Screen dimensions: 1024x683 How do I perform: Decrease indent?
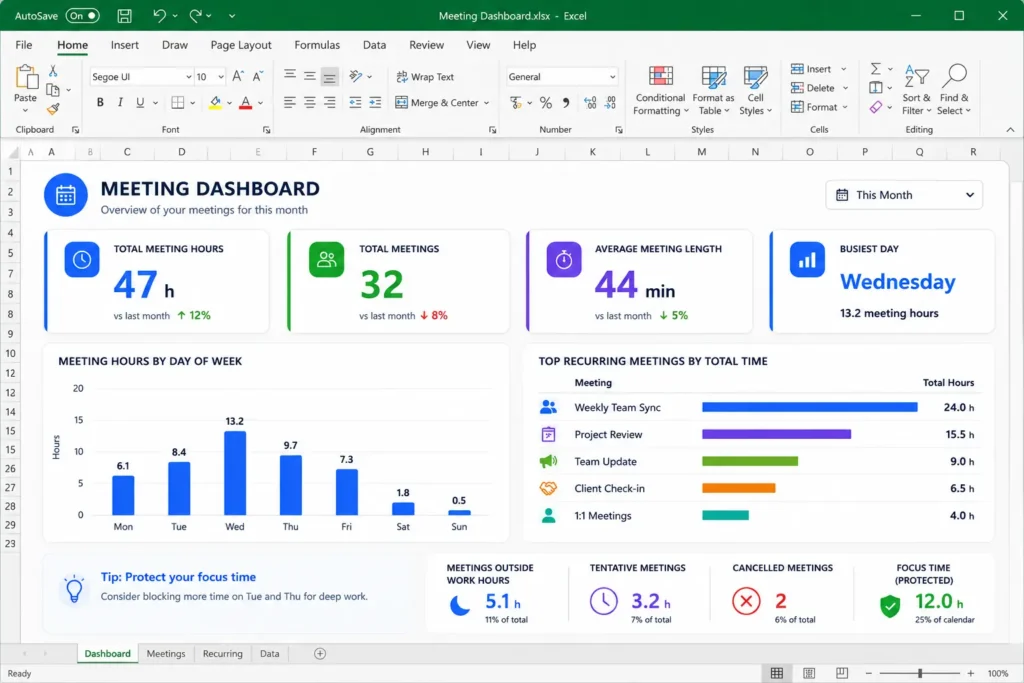[x=355, y=103]
